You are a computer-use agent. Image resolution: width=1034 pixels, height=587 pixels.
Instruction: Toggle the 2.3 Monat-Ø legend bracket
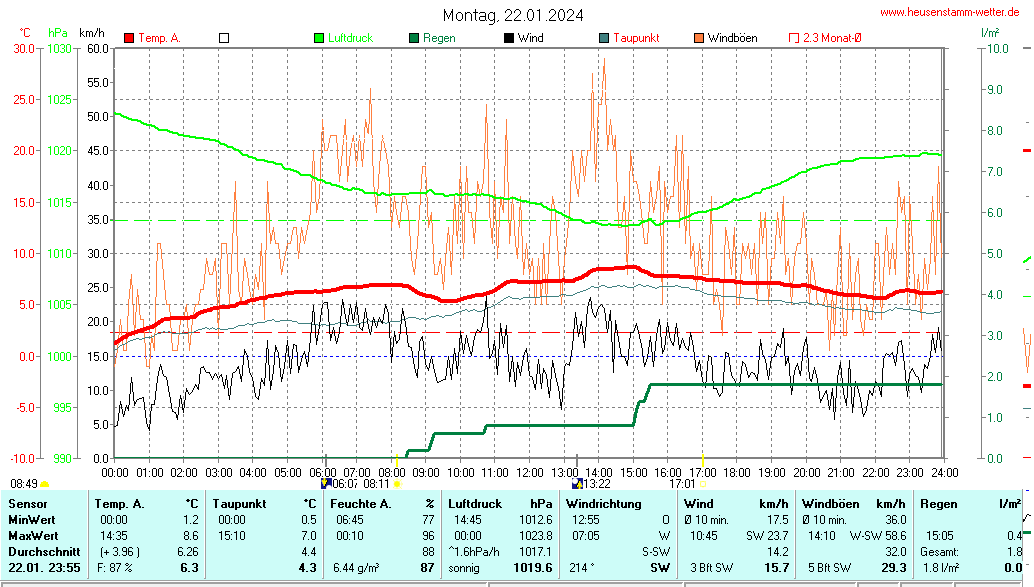pos(794,38)
